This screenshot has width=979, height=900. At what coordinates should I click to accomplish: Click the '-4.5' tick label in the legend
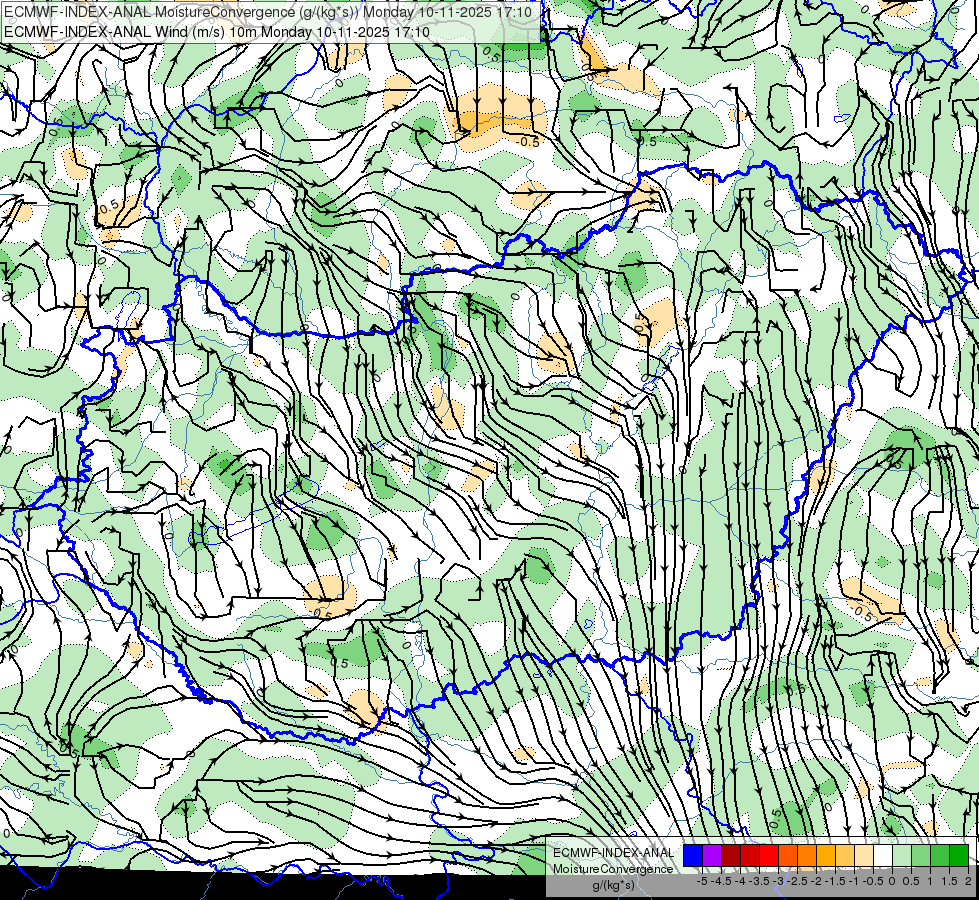pyautogui.click(x=721, y=881)
